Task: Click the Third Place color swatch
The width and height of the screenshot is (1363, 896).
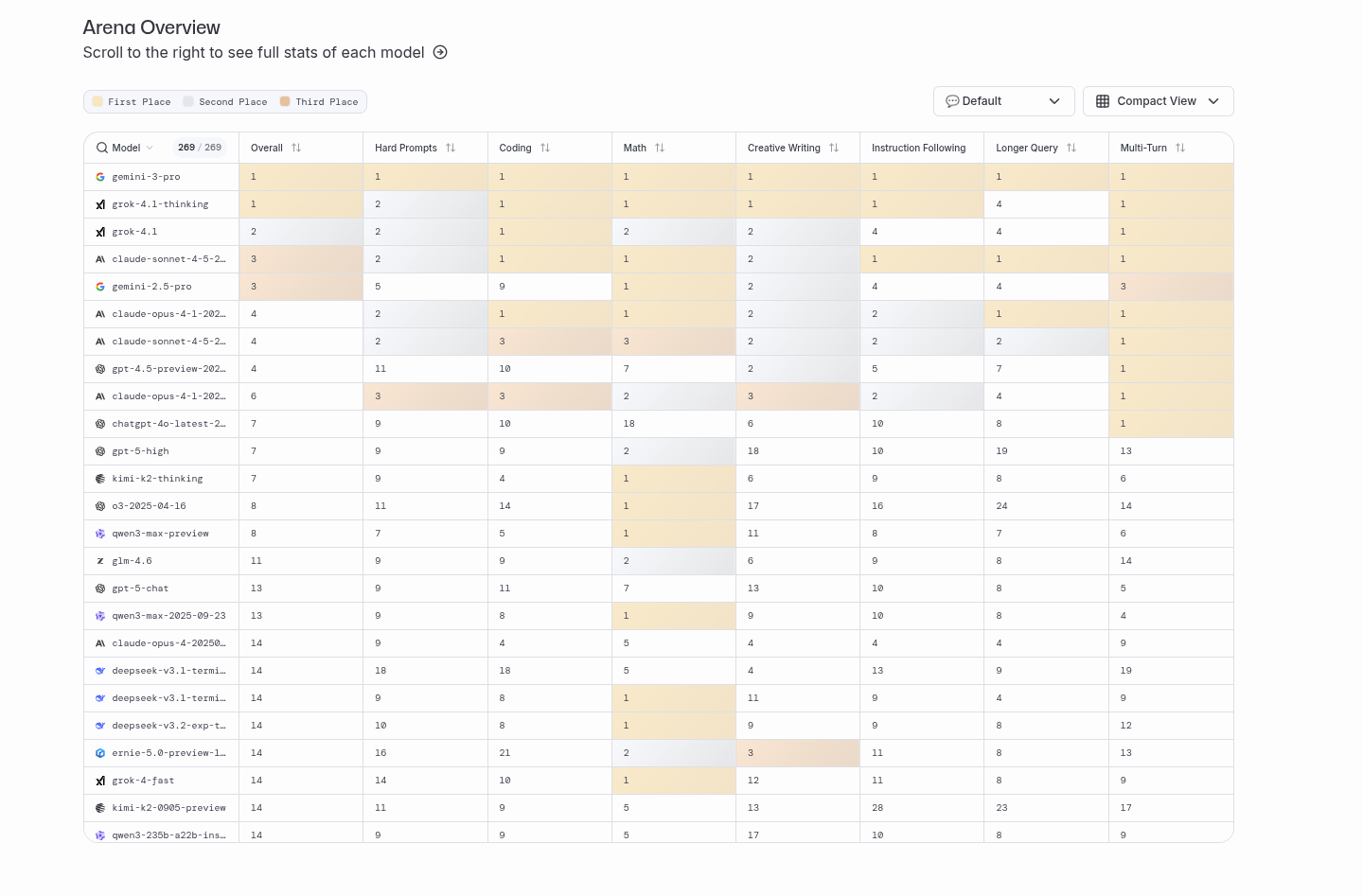Action: coord(285,101)
